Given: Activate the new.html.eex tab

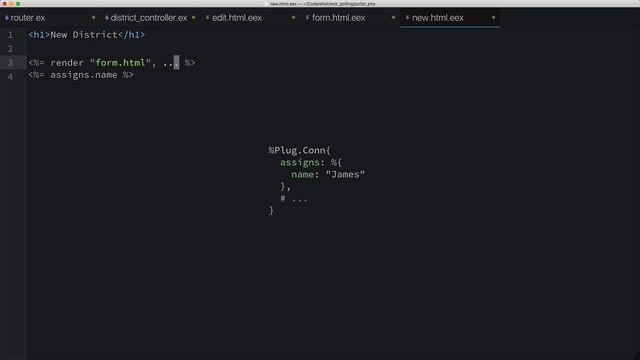Looking at the screenshot, I should (450, 18).
